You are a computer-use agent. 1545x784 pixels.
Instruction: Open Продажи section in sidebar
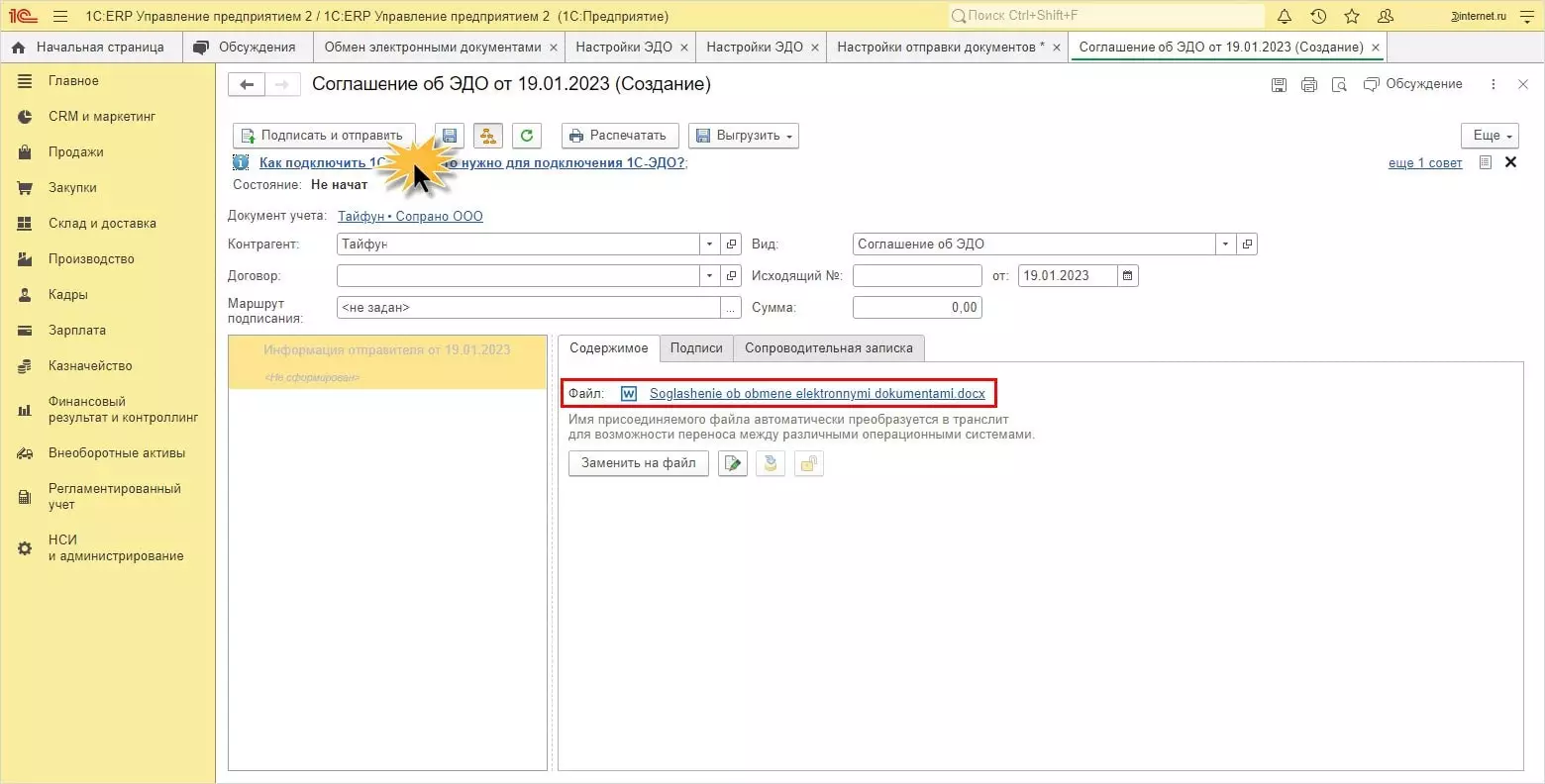click(x=76, y=152)
